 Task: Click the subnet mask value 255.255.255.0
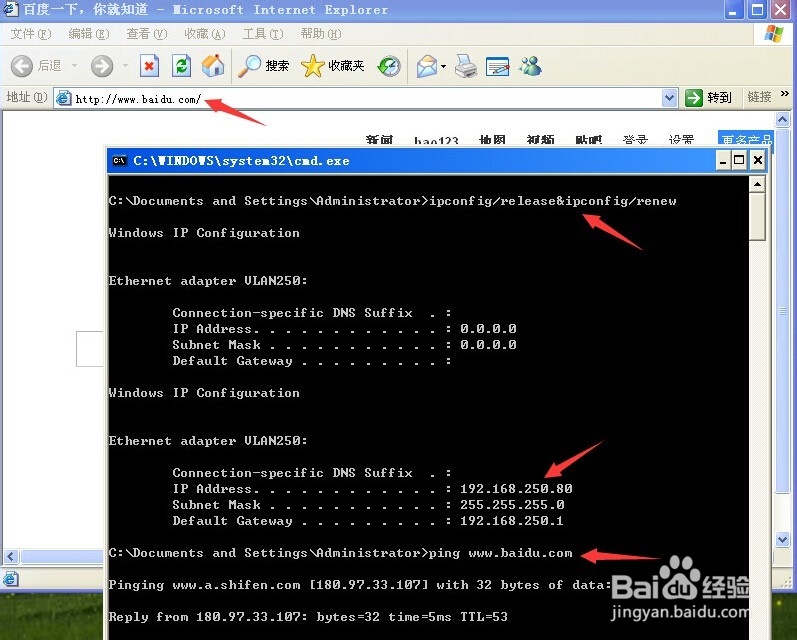click(512, 505)
